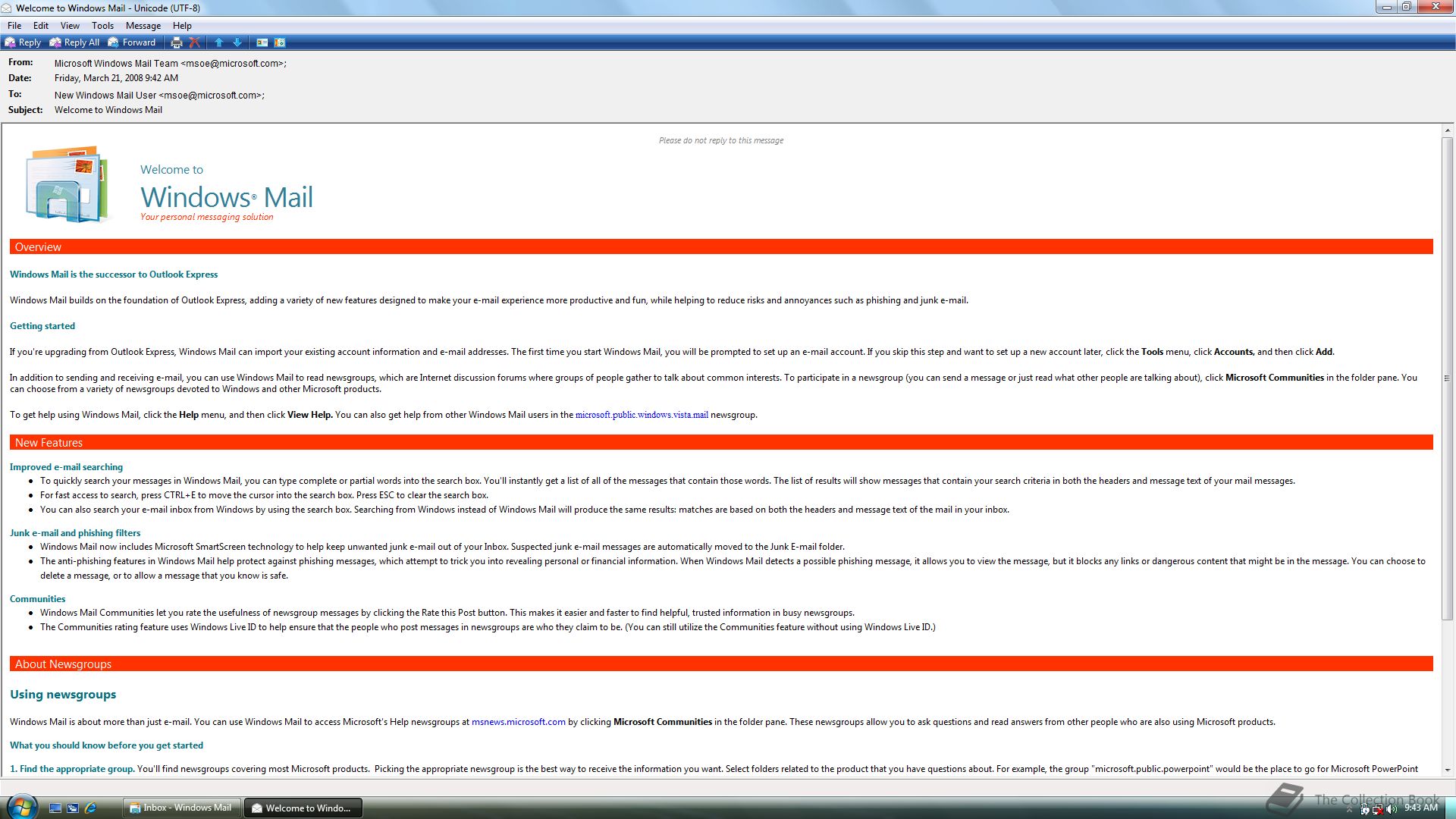Launch Internet Explorer from quick launch

91,808
